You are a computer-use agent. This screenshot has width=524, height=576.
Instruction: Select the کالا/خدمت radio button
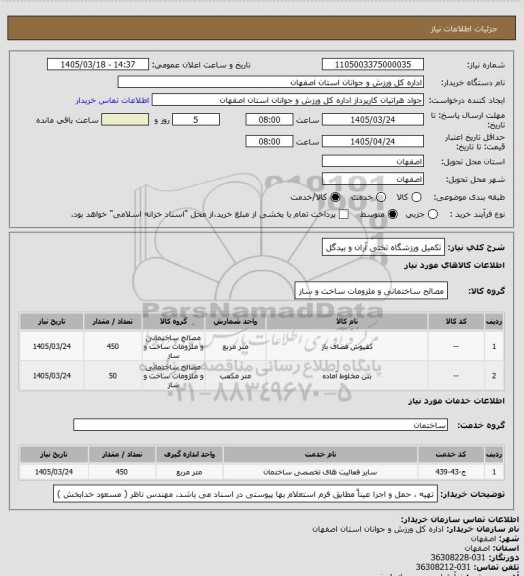tap(335, 197)
